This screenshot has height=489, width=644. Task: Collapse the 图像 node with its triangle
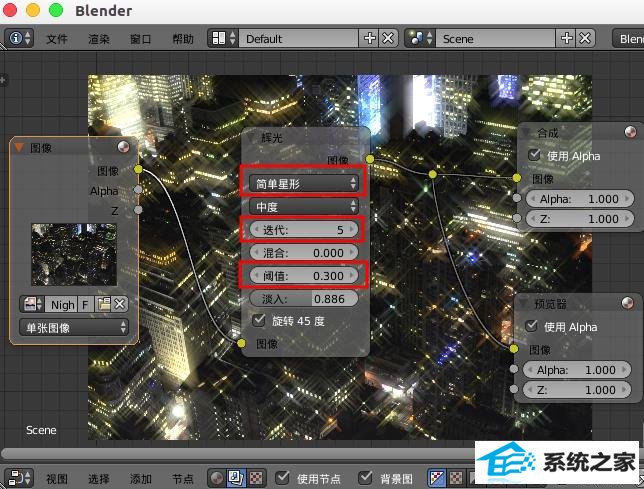pos(19,147)
